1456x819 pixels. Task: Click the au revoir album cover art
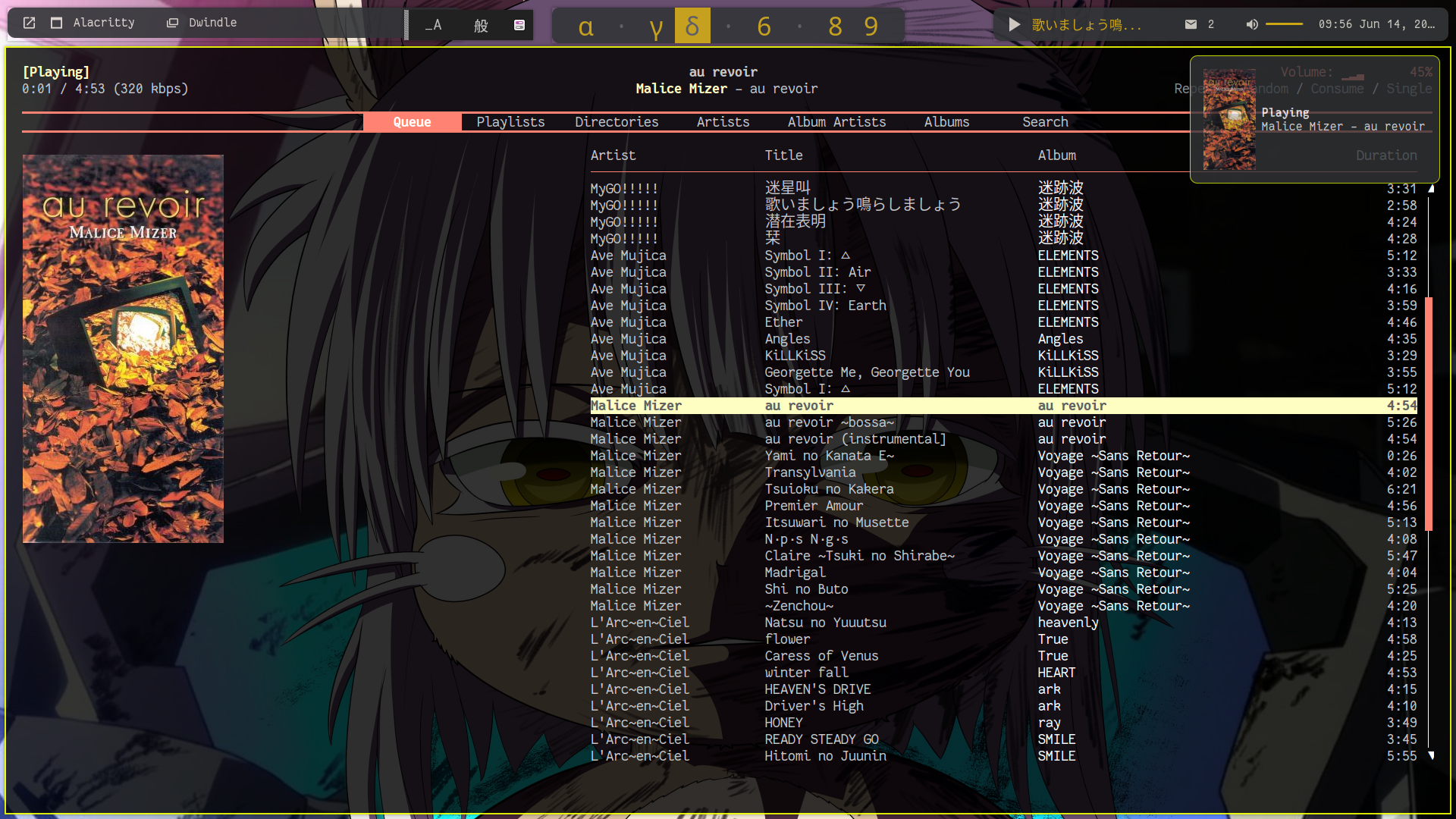point(123,349)
